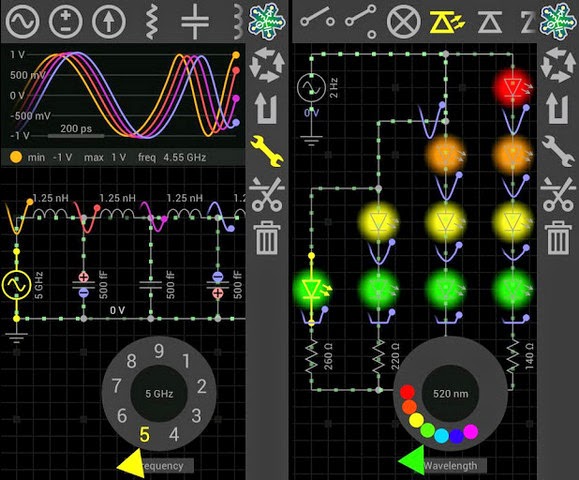Choose the yellow color on wavelength dial
579x480 pixels.
coord(417,420)
